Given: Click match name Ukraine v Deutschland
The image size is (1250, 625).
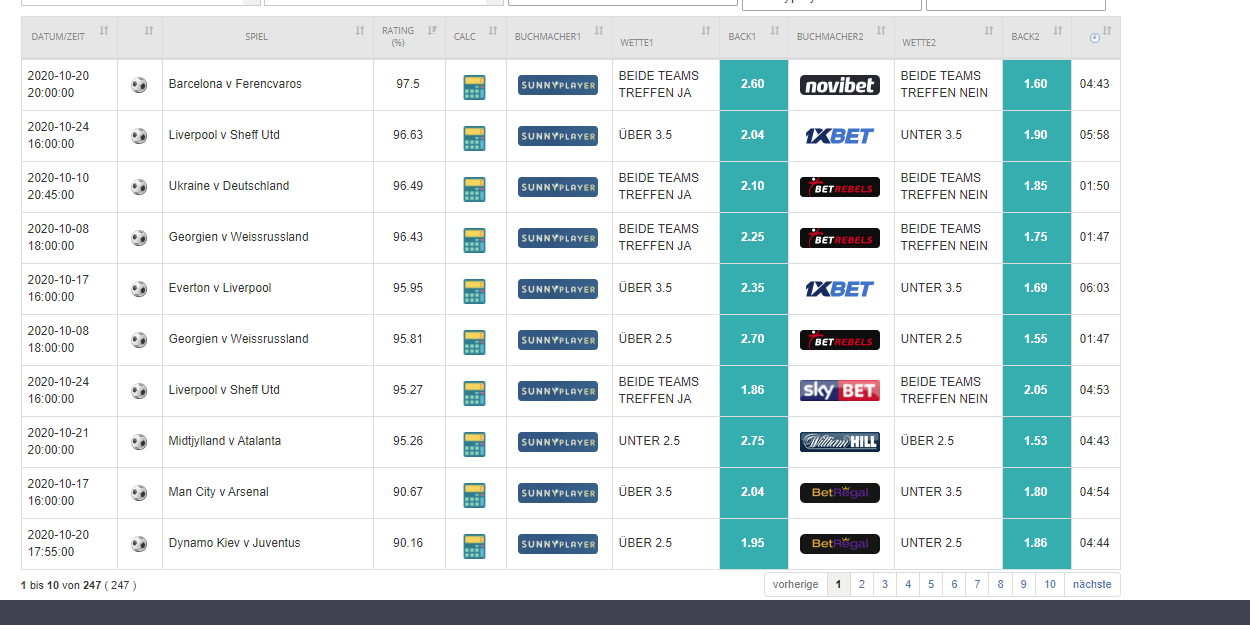Looking at the screenshot, I should point(229,186).
